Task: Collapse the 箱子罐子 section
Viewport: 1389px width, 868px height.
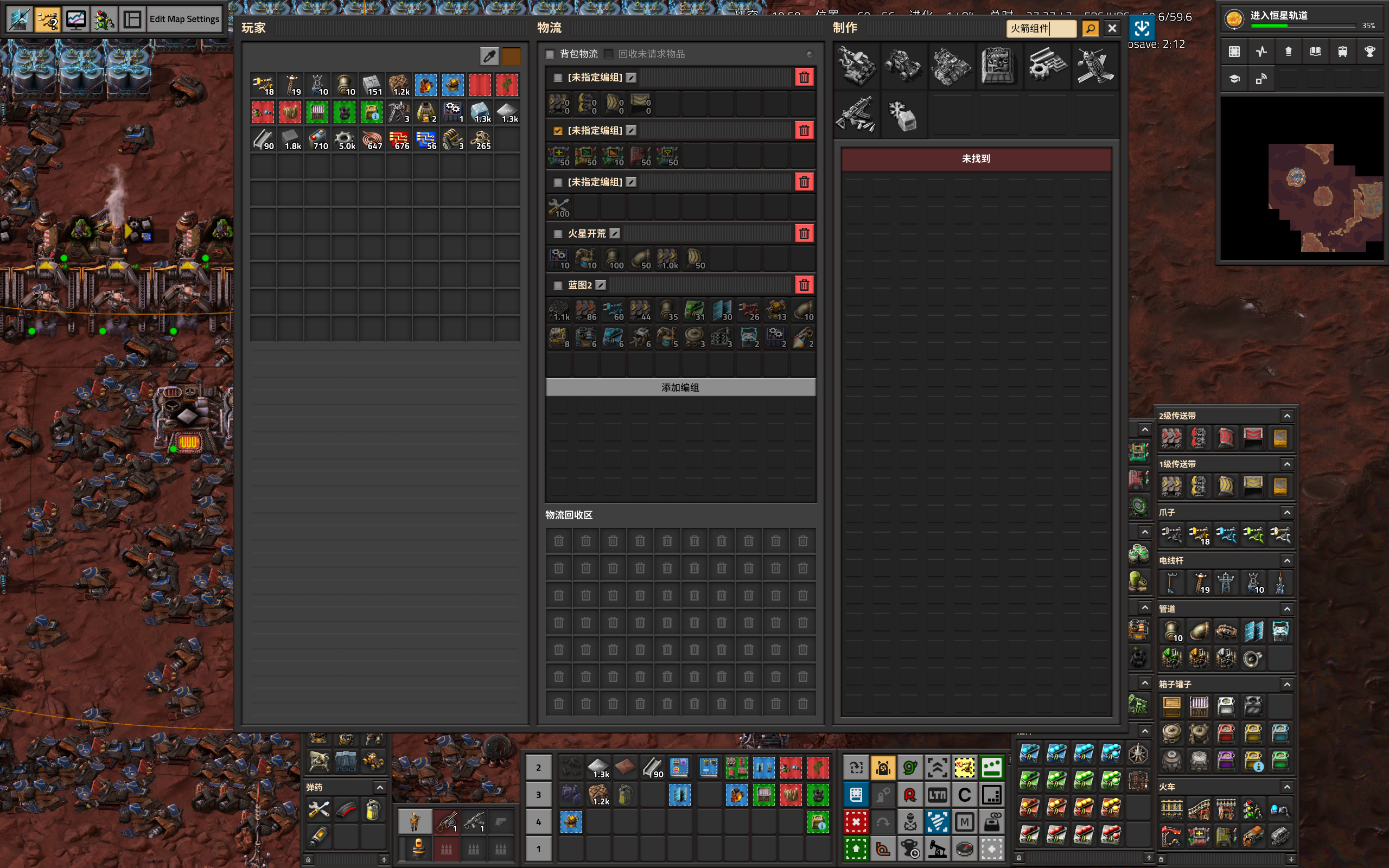Action: tap(1287, 684)
